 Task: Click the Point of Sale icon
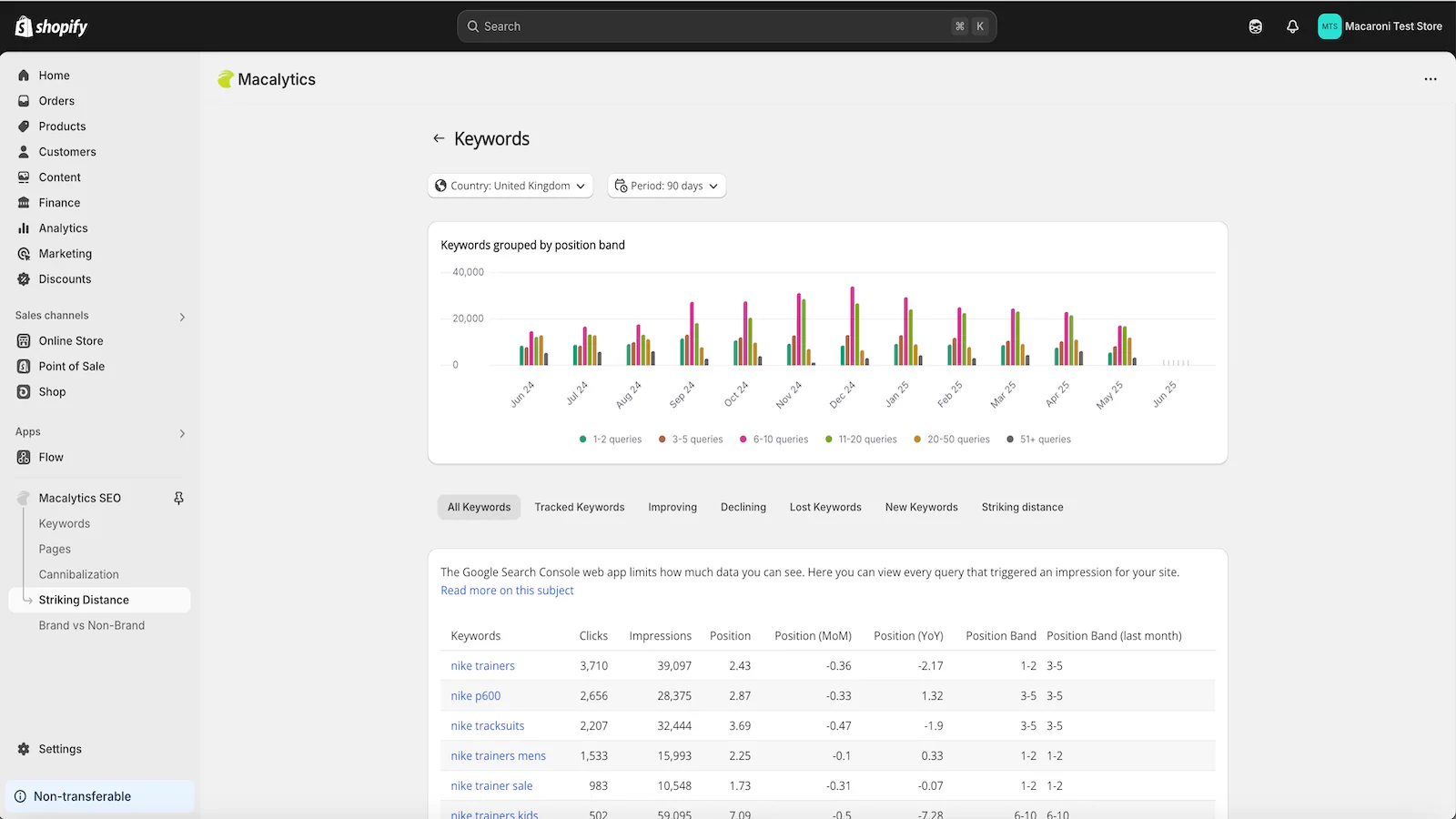click(x=24, y=367)
